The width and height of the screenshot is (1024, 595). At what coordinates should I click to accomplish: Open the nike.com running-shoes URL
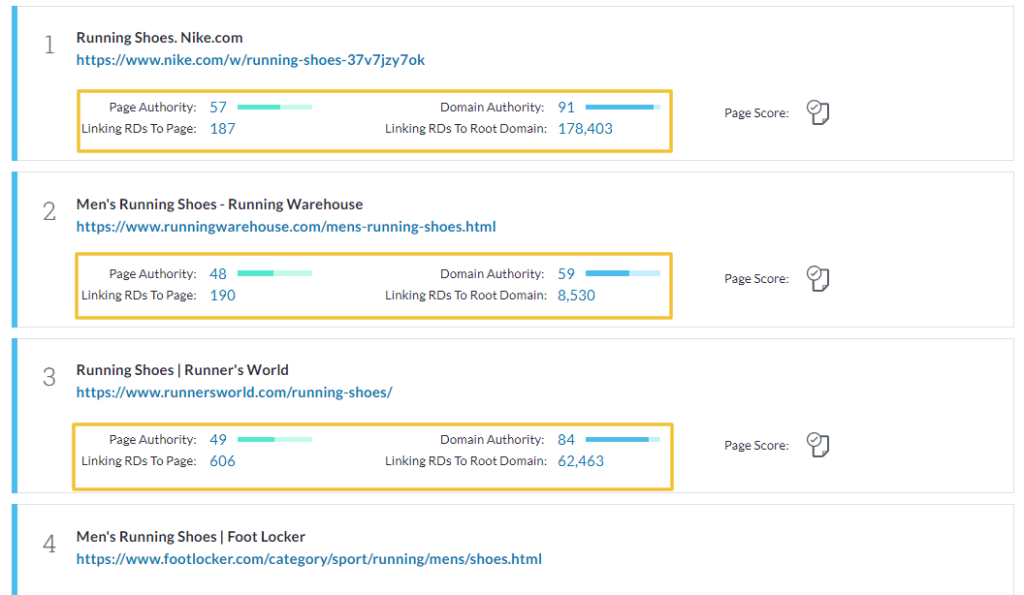(250, 60)
